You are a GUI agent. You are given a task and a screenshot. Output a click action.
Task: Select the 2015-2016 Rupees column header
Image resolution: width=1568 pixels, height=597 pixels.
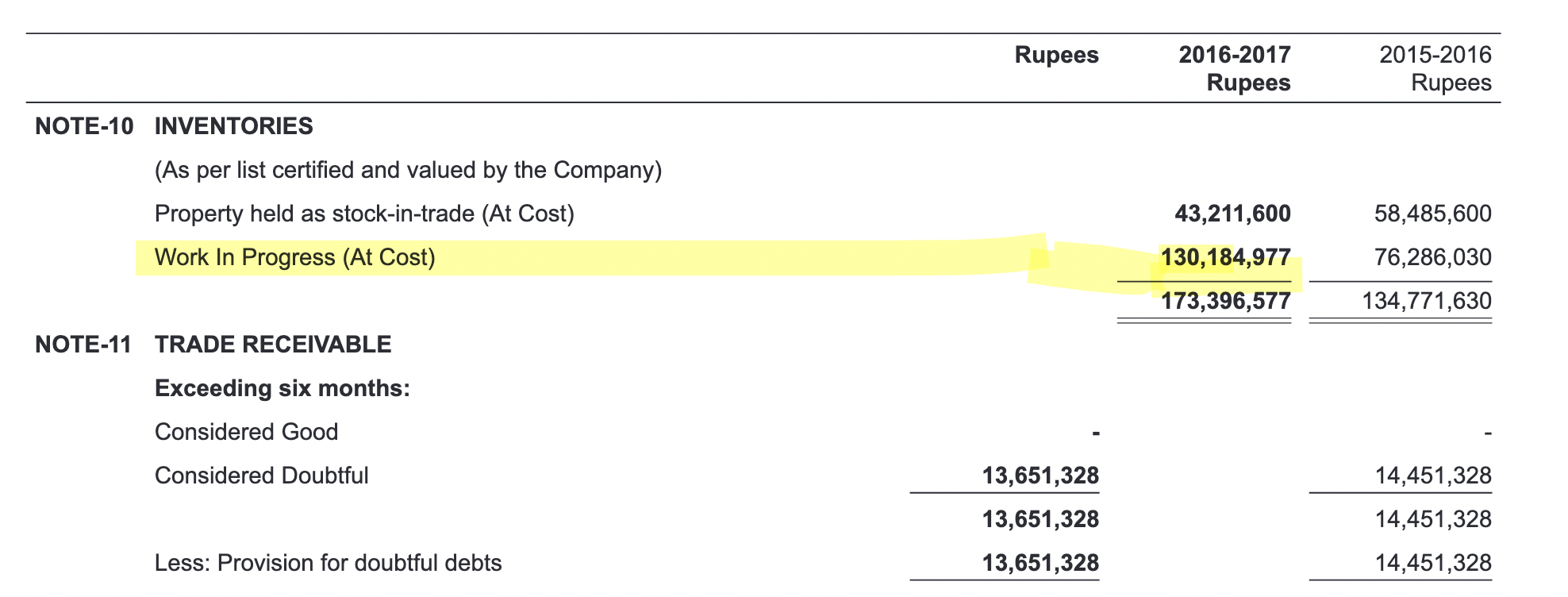1435,68
